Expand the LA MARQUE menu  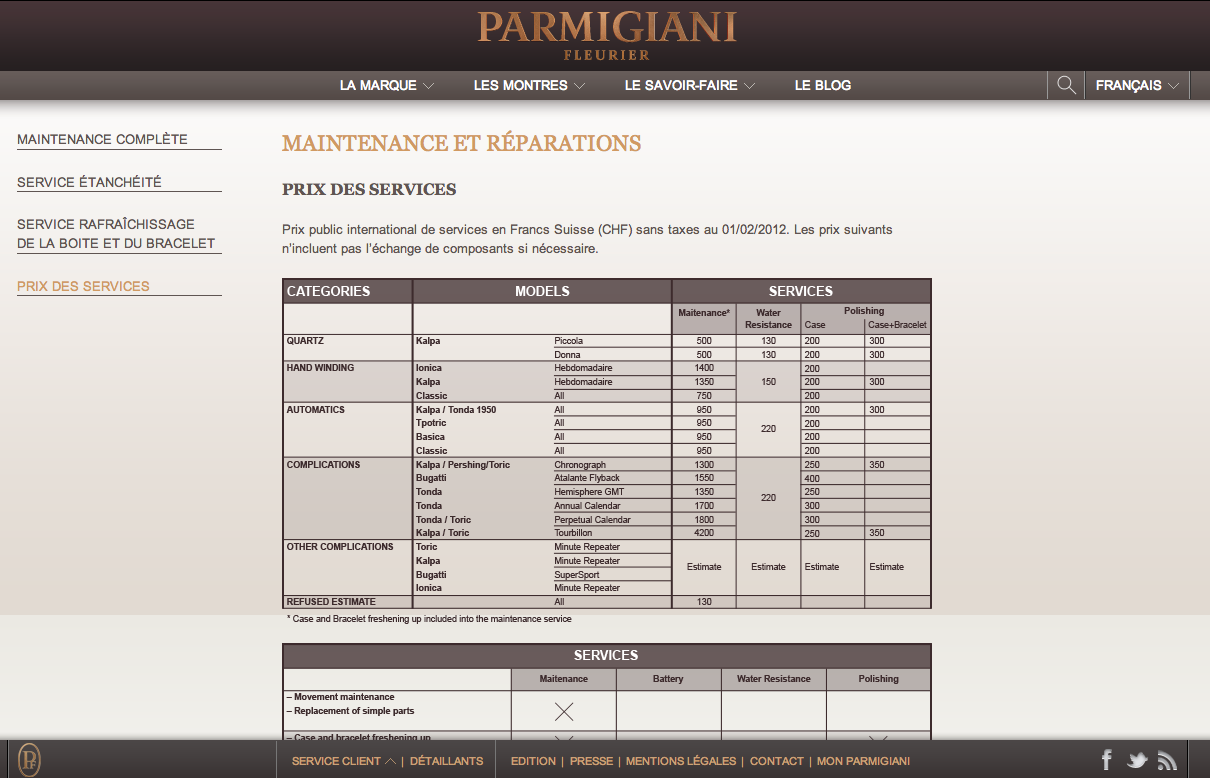[387, 85]
